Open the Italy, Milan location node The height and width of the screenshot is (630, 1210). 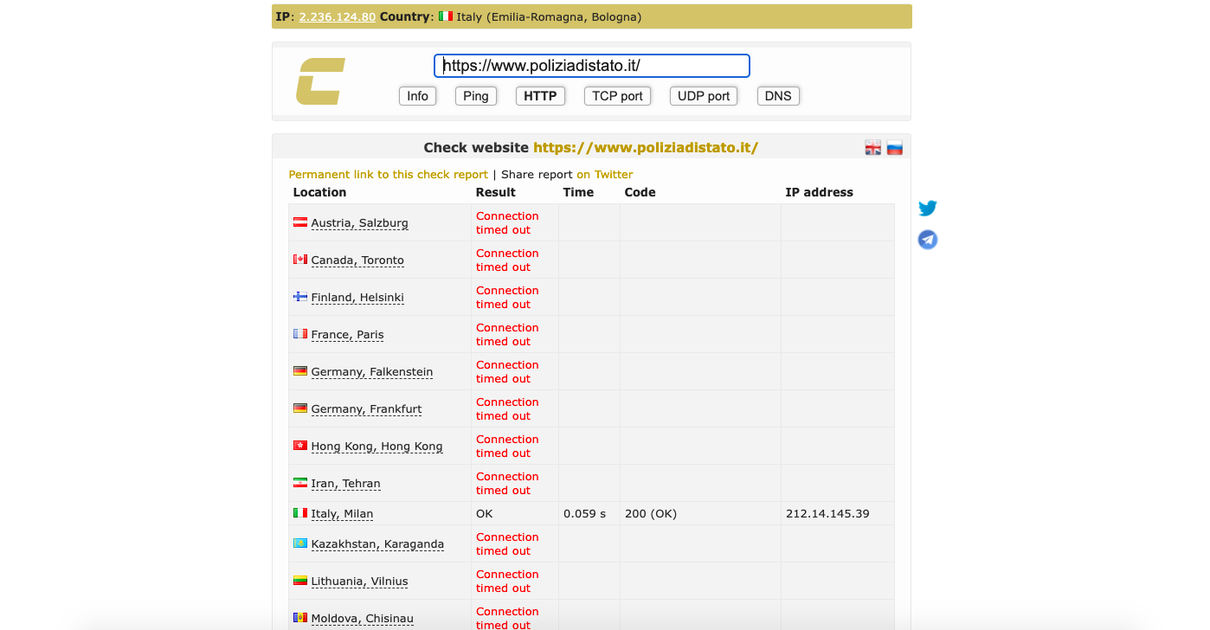click(x=342, y=514)
